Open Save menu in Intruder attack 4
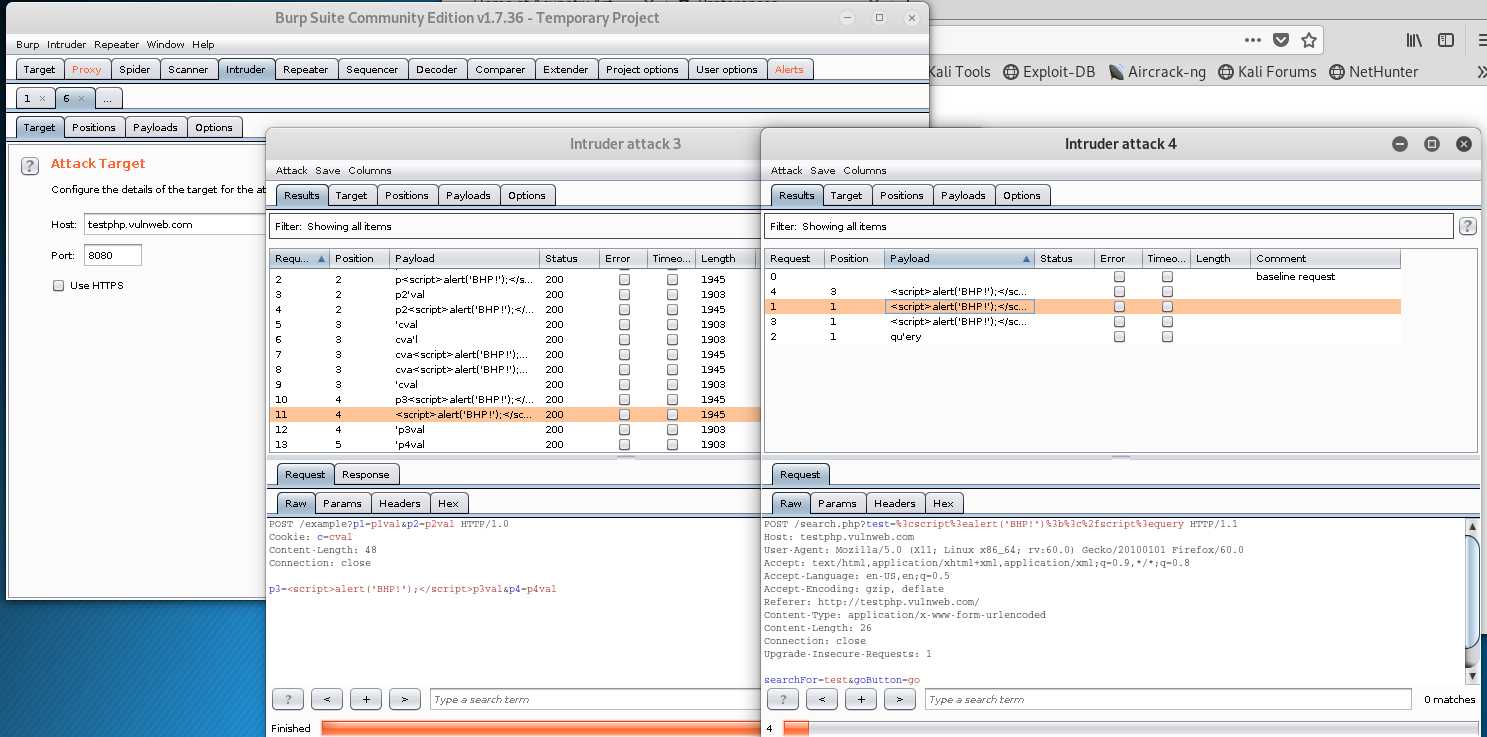This screenshot has width=1487, height=737. (822, 171)
